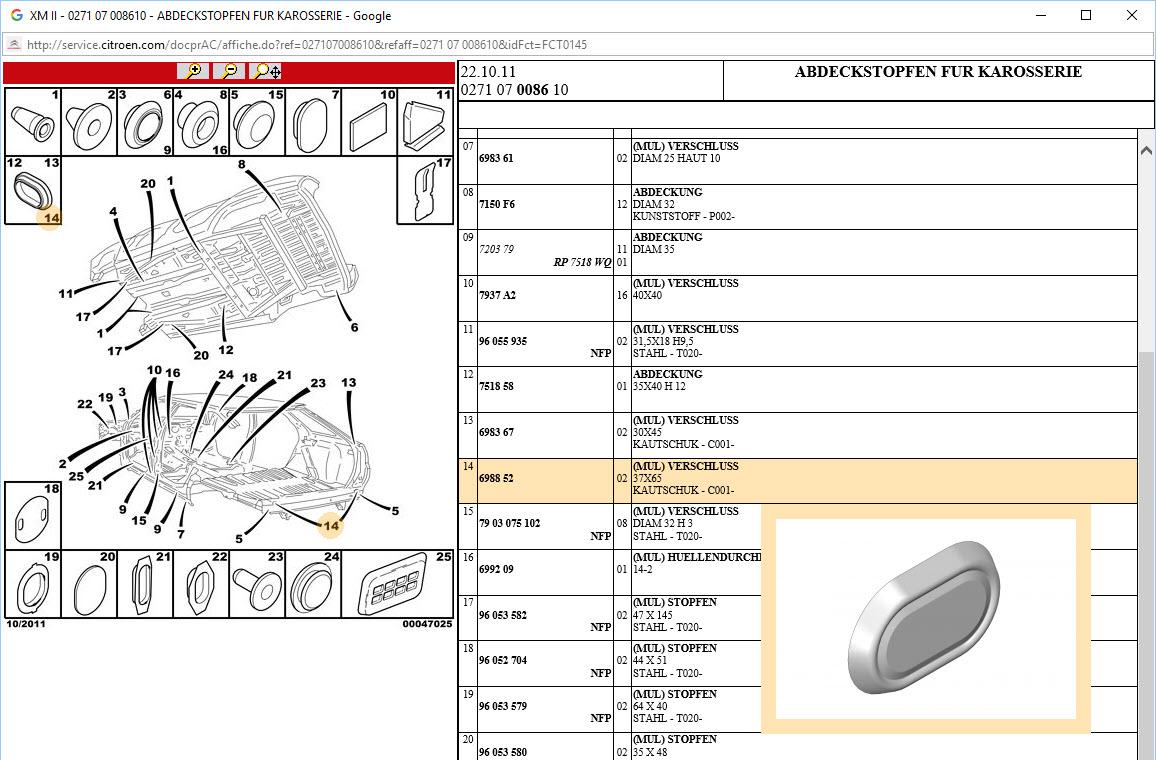Click the Google favicon in title bar

click(16, 15)
